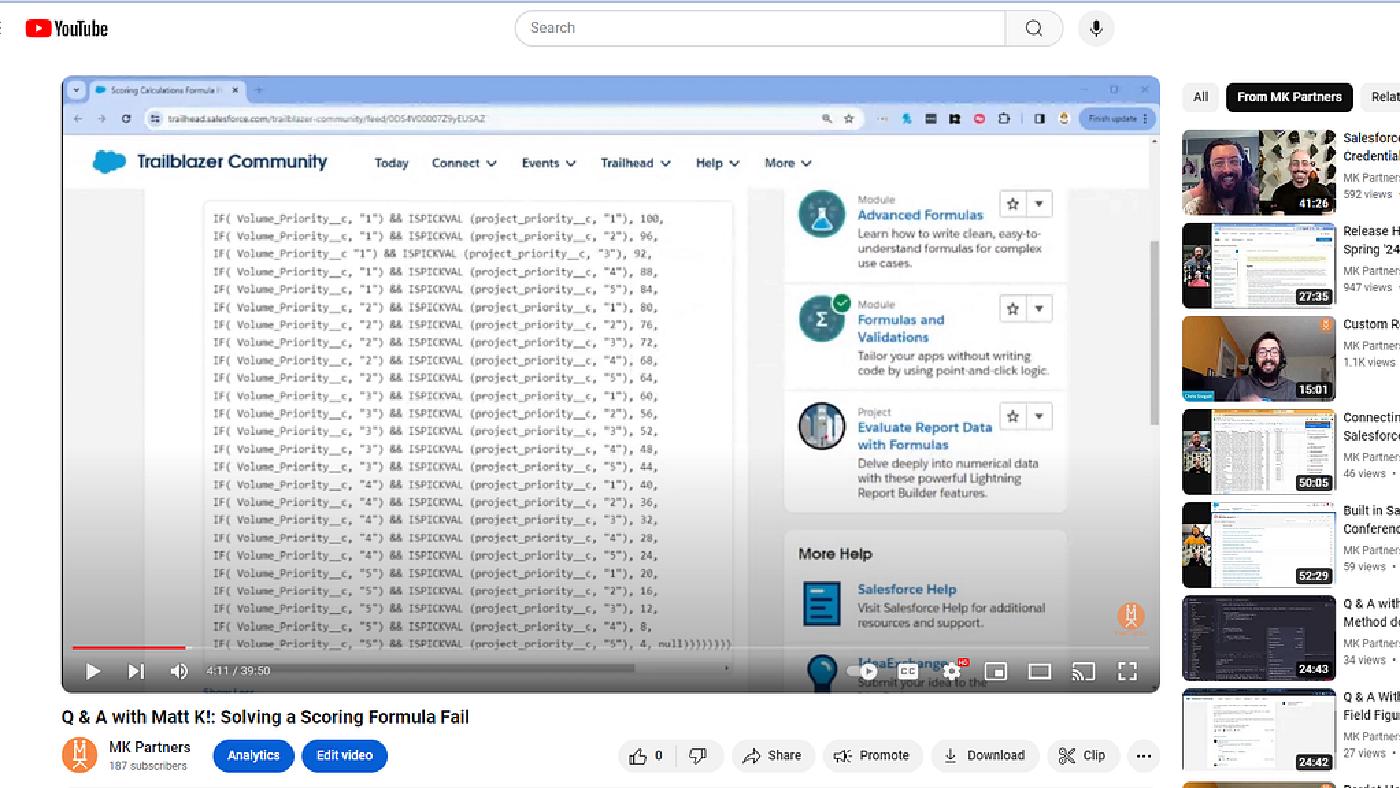1400x788 pixels.
Task: Select the "From MK Partners" filter chip
Action: point(1289,97)
